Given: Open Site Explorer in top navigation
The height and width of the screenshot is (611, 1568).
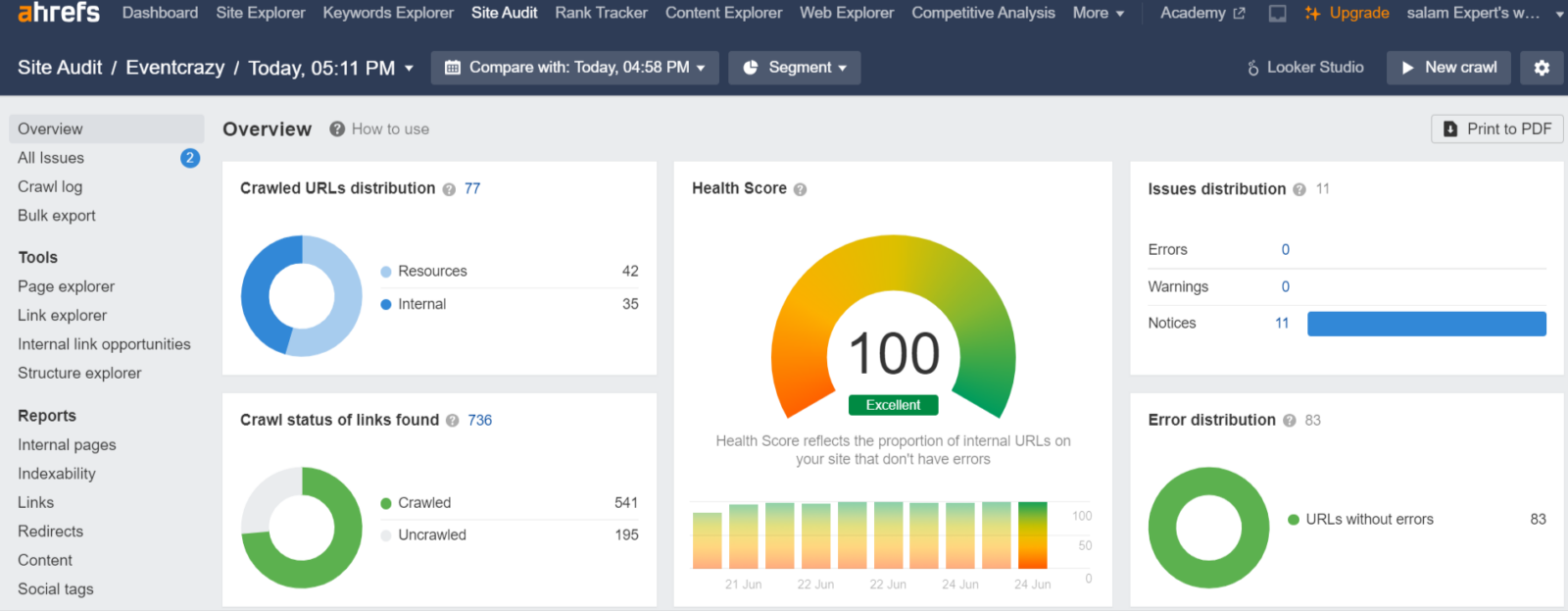Looking at the screenshot, I should (x=261, y=13).
